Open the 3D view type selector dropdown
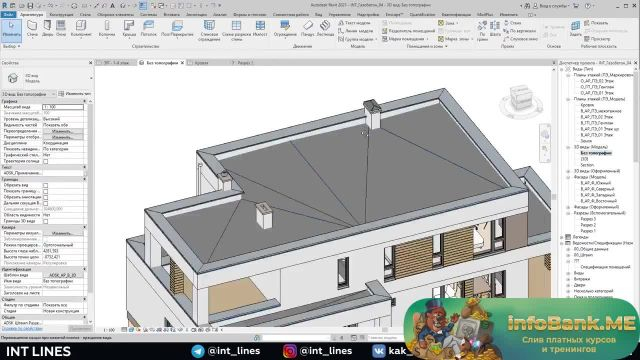640x360 pixels. (x=29, y=94)
